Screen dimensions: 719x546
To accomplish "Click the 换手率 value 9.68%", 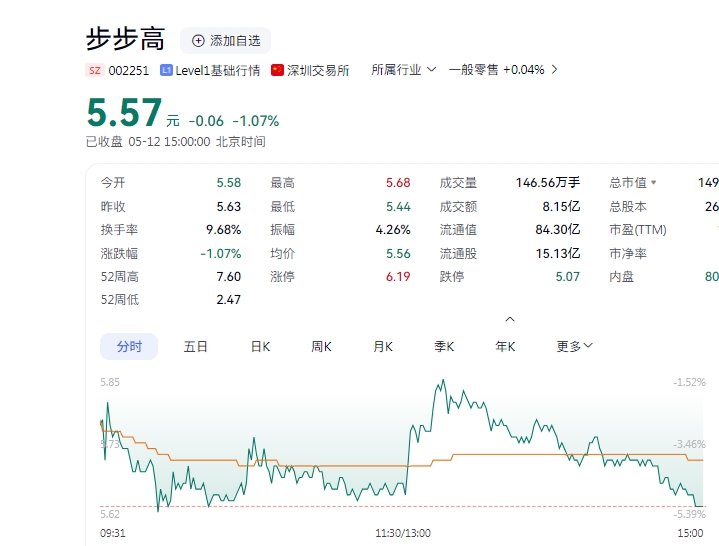I will [x=223, y=230].
